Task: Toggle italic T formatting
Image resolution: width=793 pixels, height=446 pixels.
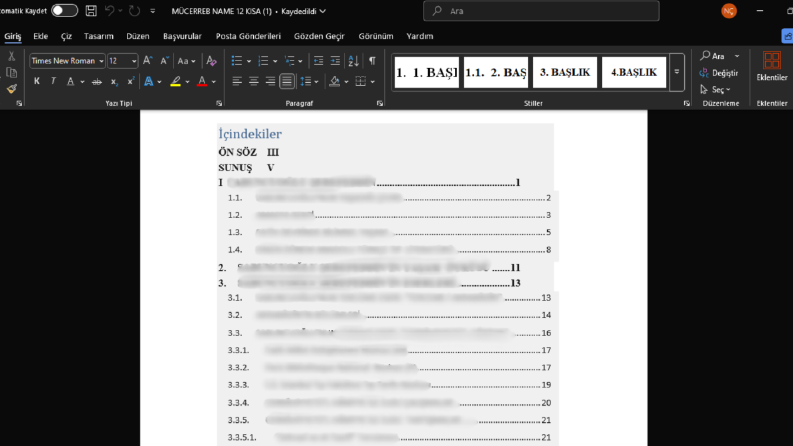Action: coord(53,81)
